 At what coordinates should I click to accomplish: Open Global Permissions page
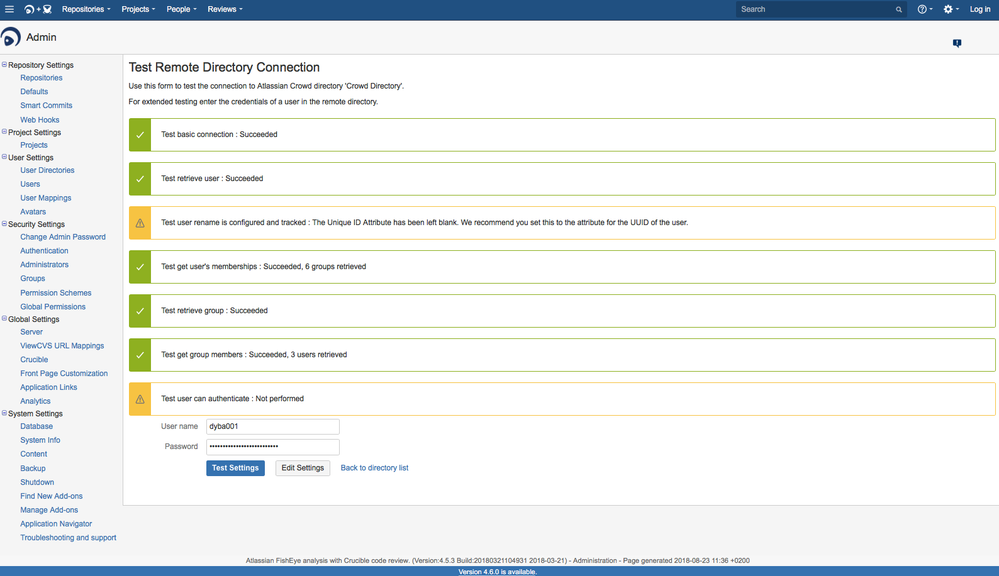[x=52, y=306]
